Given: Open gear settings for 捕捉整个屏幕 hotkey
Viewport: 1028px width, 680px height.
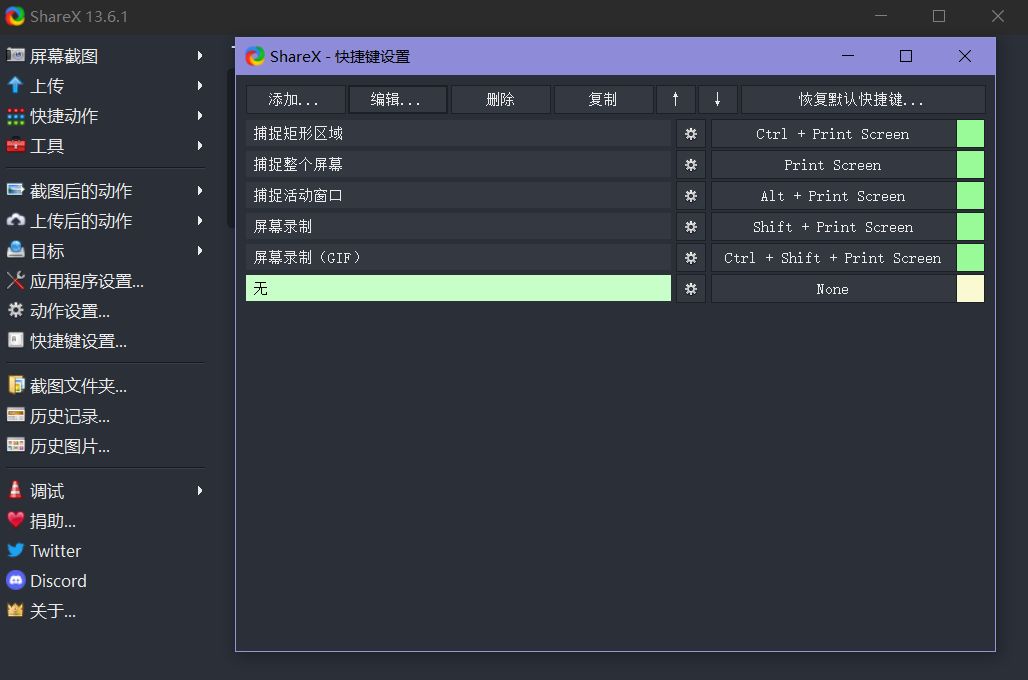Looking at the screenshot, I should pos(690,165).
